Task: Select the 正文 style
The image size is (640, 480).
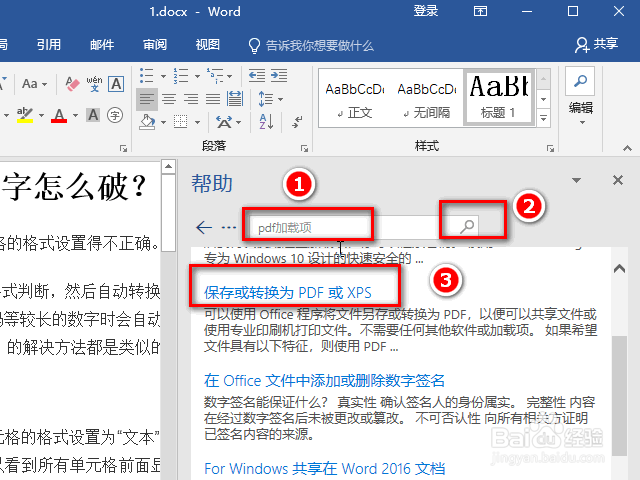Action: pos(355,98)
